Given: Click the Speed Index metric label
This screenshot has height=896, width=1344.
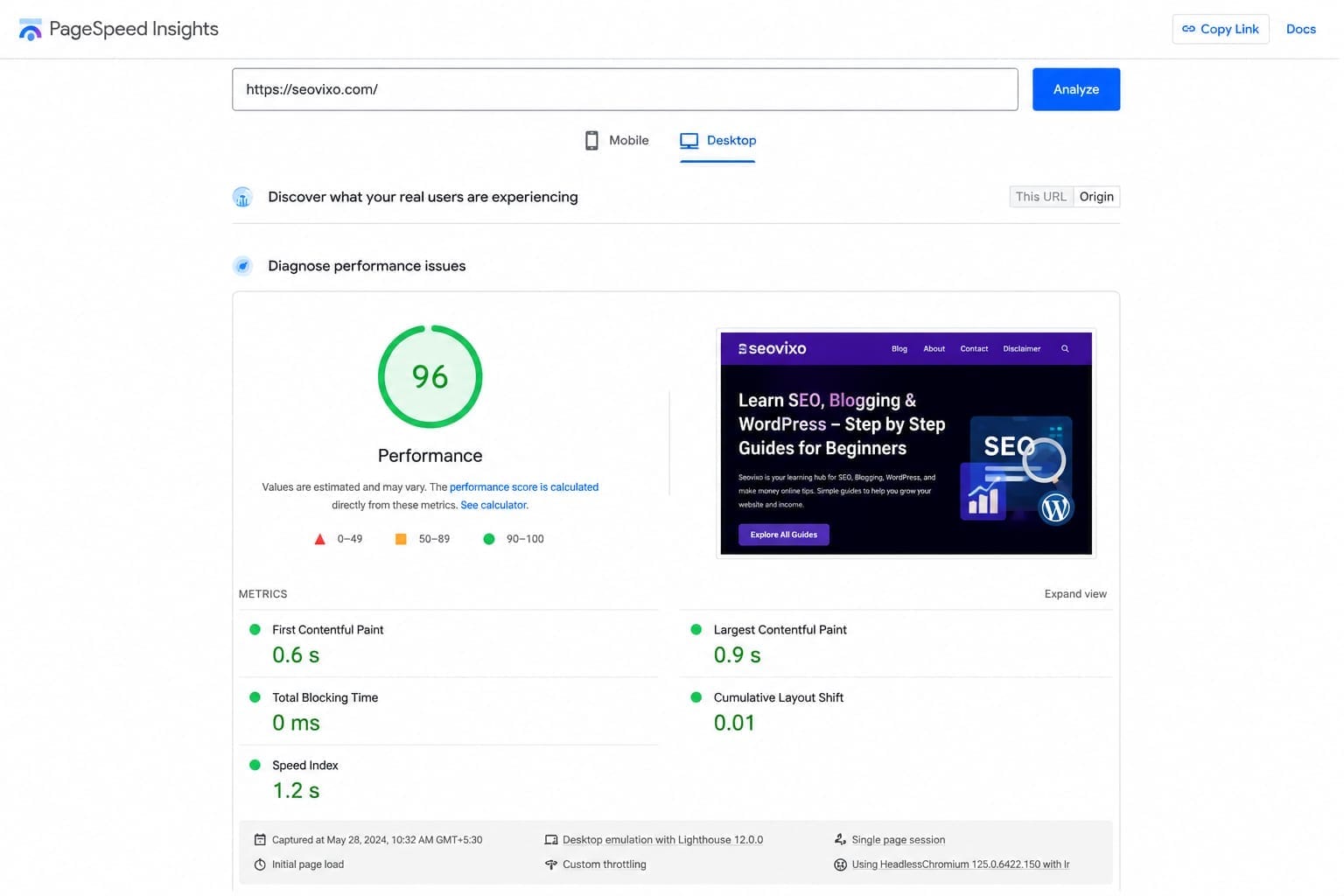Looking at the screenshot, I should pyautogui.click(x=305, y=766).
